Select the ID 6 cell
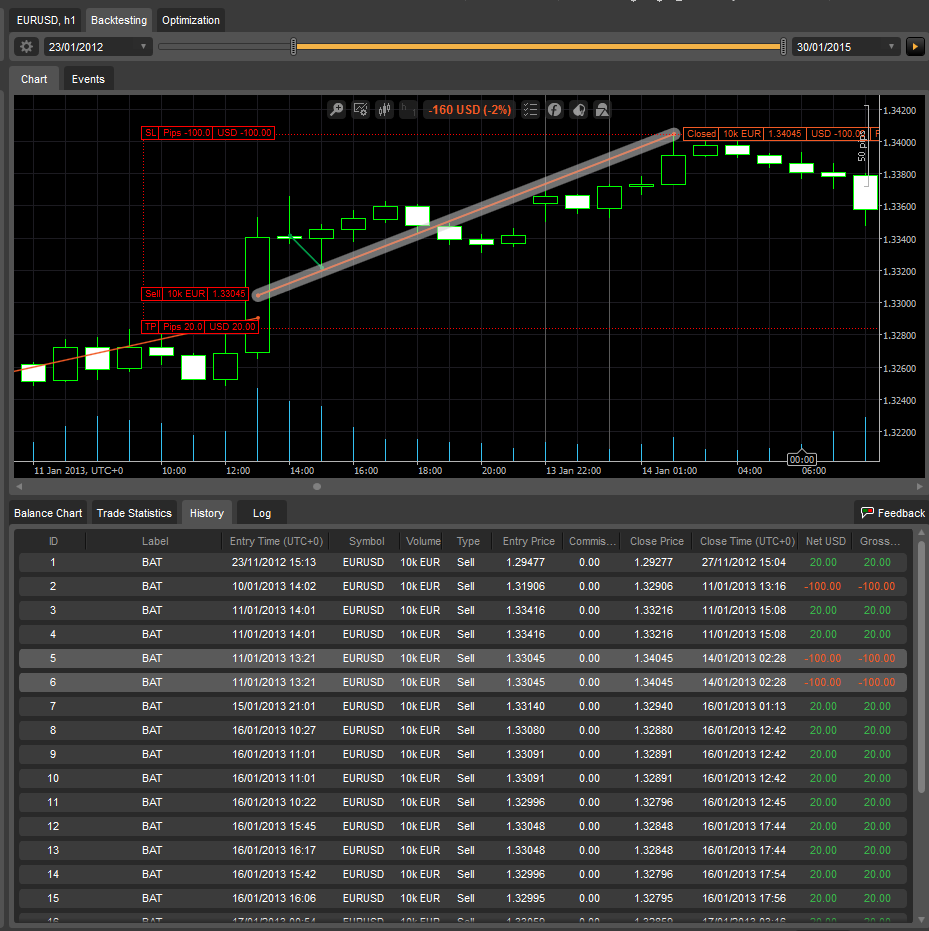 (x=53, y=682)
